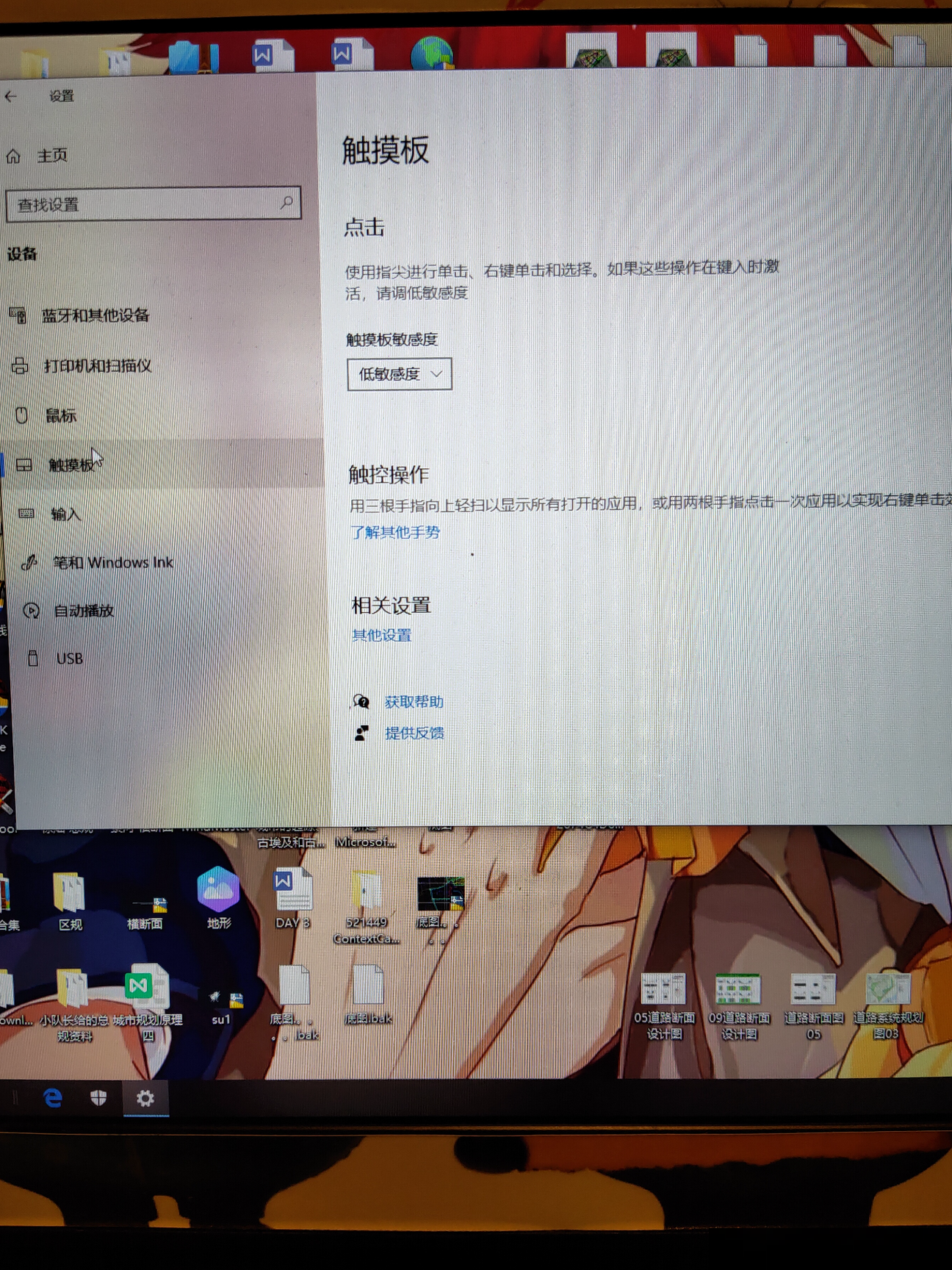Click the autoplay icon in sidebar
952x1270 pixels.
pyautogui.click(x=31, y=610)
